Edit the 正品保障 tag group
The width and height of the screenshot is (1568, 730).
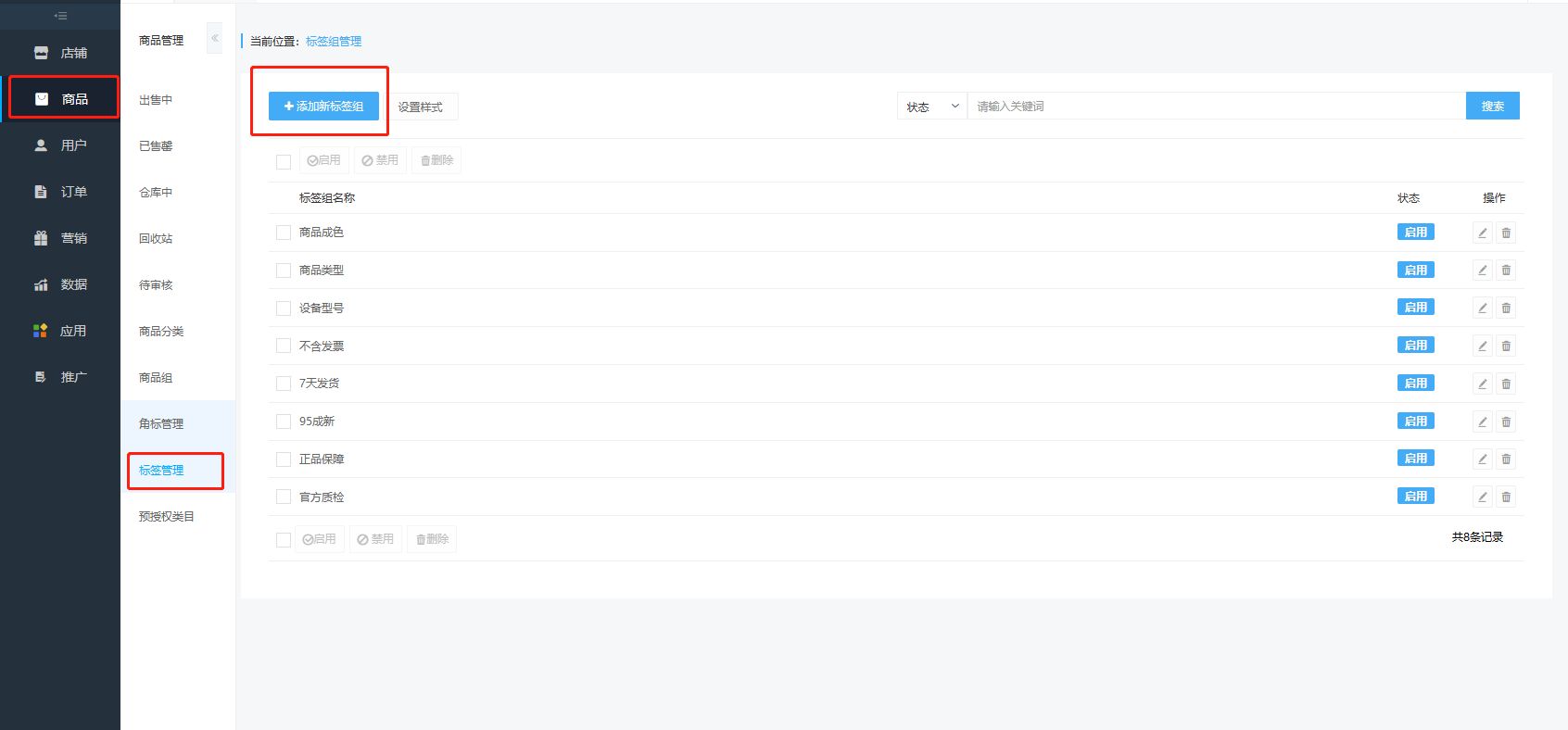coord(1483,459)
